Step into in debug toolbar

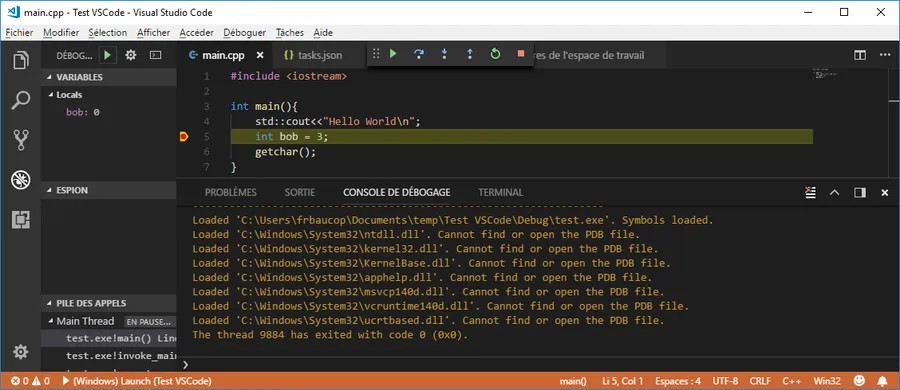coord(444,54)
